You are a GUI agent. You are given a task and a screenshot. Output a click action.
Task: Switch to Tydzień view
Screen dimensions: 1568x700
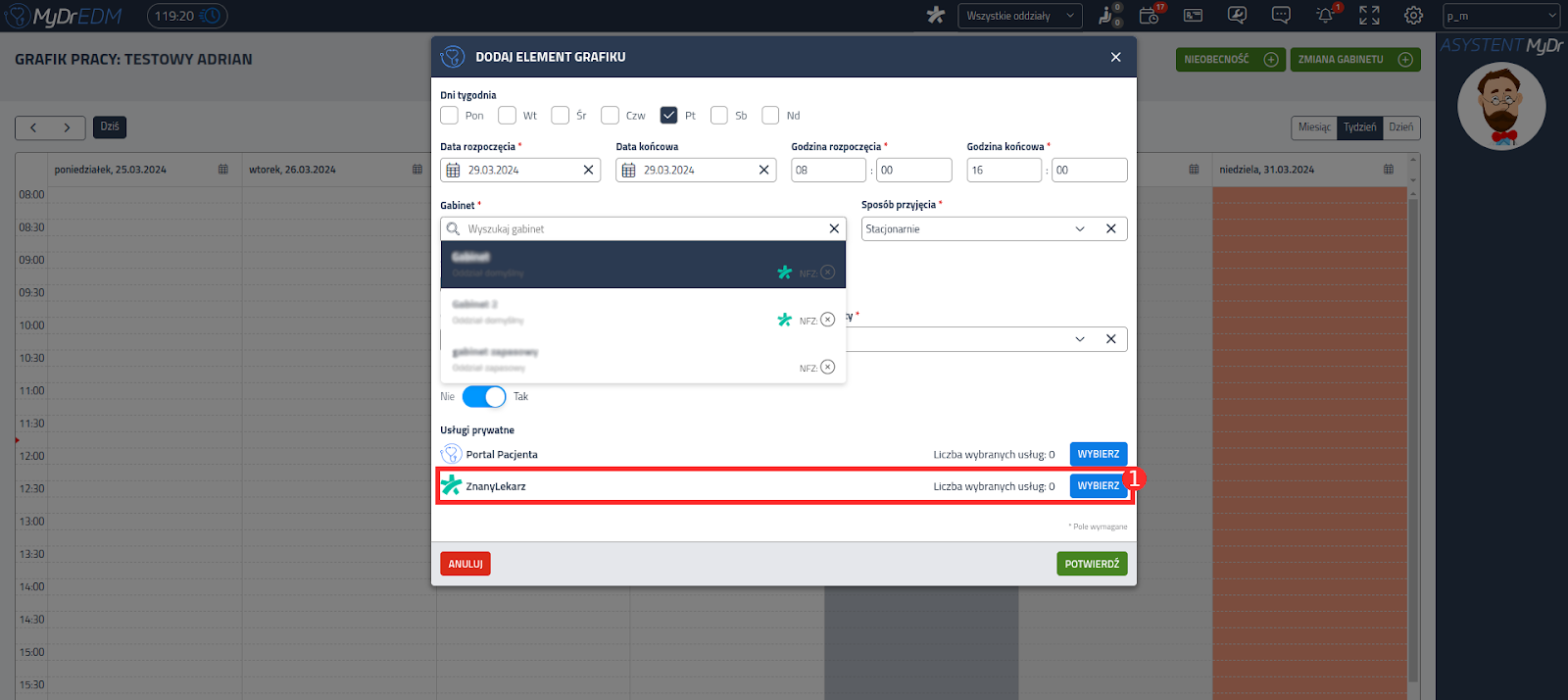pos(1359,127)
